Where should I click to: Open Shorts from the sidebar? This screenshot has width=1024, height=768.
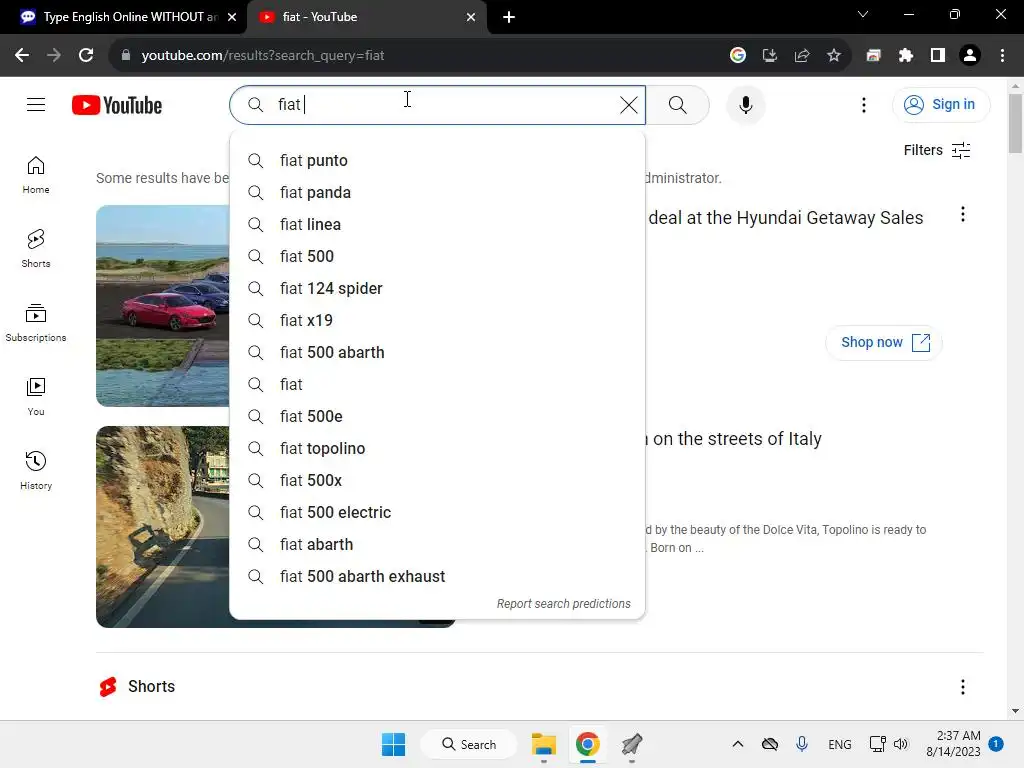[36, 249]
